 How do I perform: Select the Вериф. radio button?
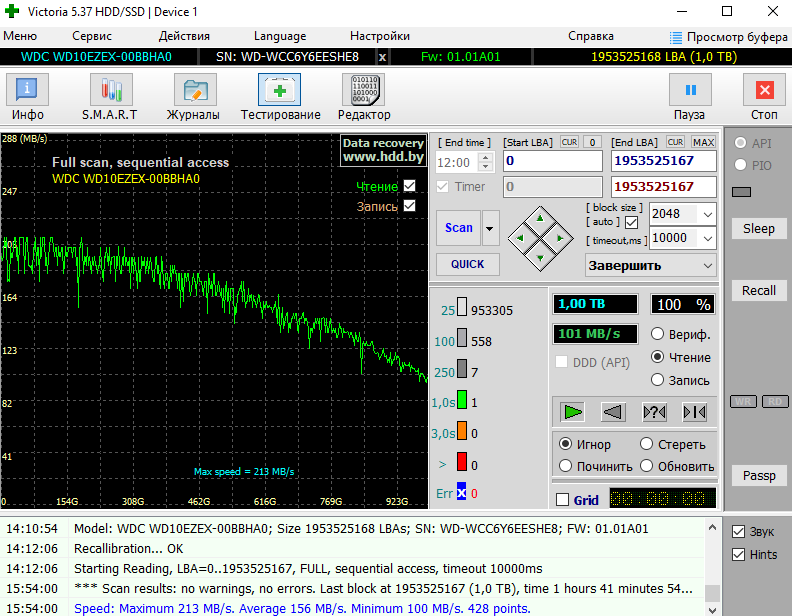pos(658,334)
